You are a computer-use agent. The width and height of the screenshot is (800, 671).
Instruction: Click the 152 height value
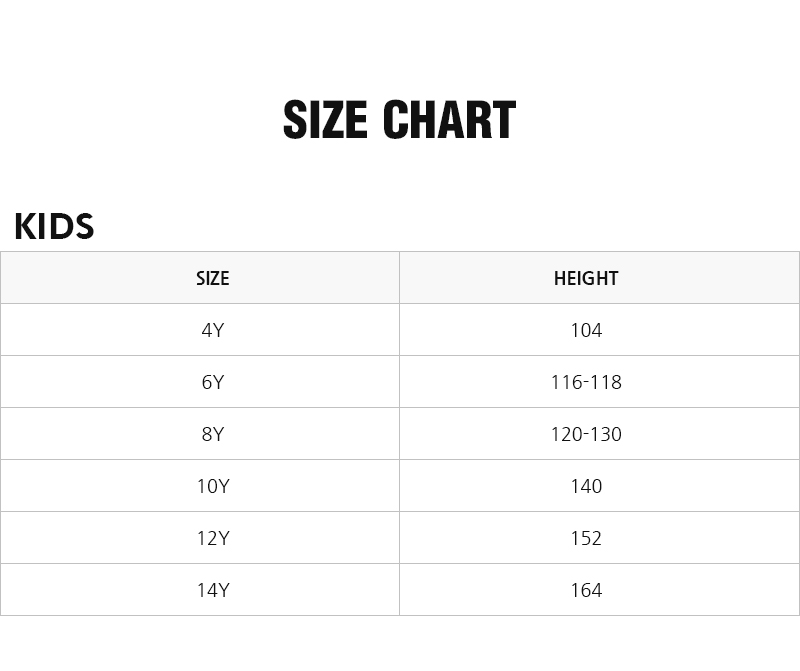pos(586,538)
